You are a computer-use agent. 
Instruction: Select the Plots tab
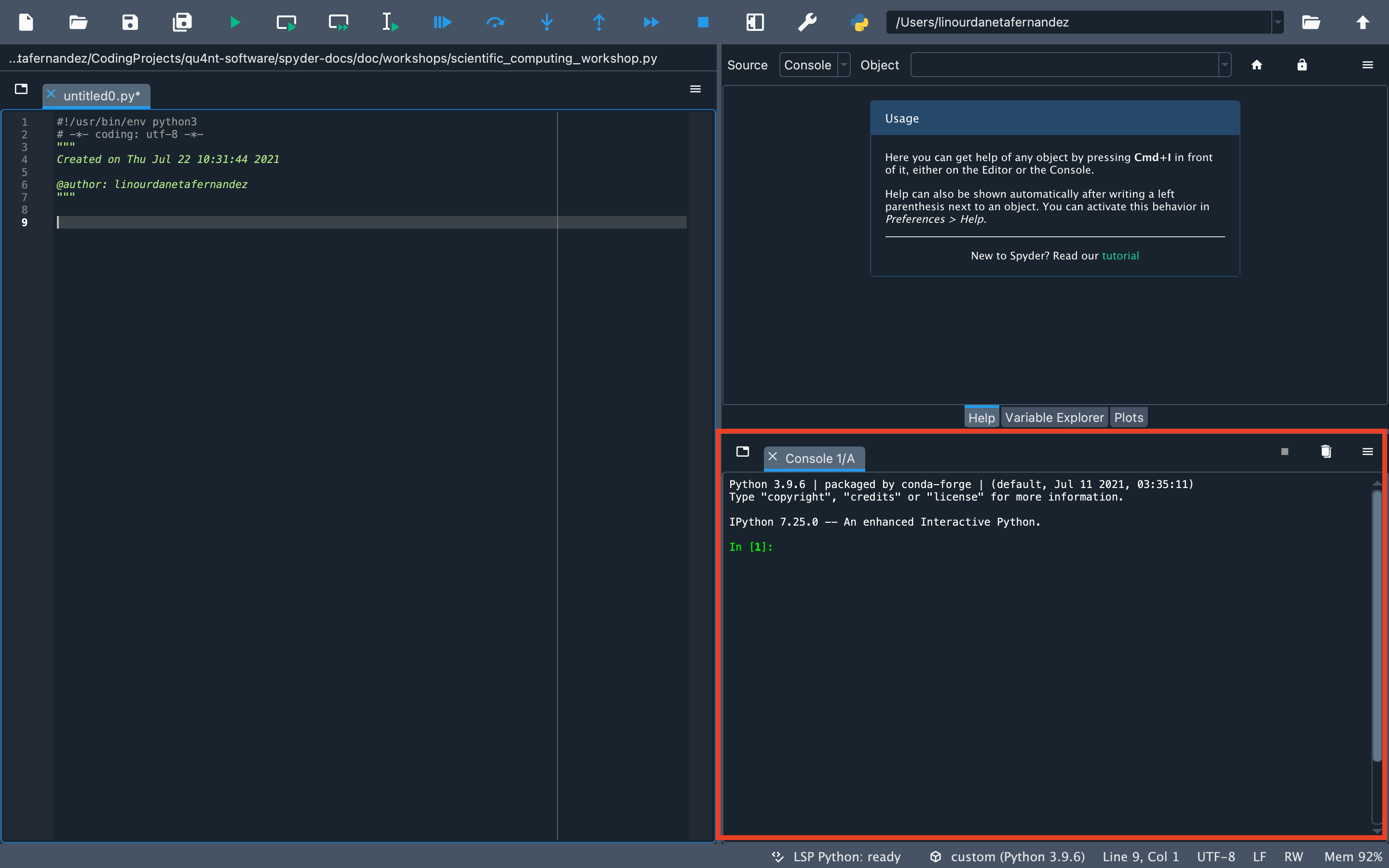click(x=1128, y=417)
